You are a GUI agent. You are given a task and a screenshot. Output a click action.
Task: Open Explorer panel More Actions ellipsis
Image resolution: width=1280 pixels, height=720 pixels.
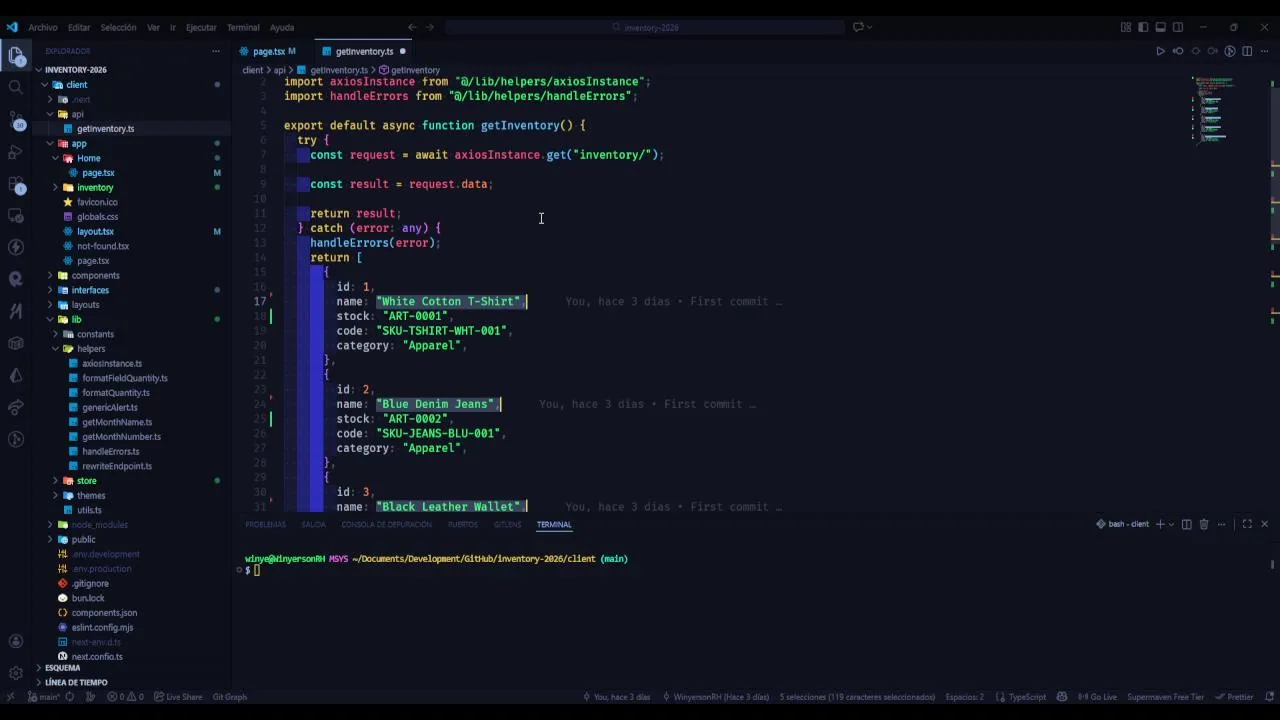pyautogui.click(x=215, y=51)
